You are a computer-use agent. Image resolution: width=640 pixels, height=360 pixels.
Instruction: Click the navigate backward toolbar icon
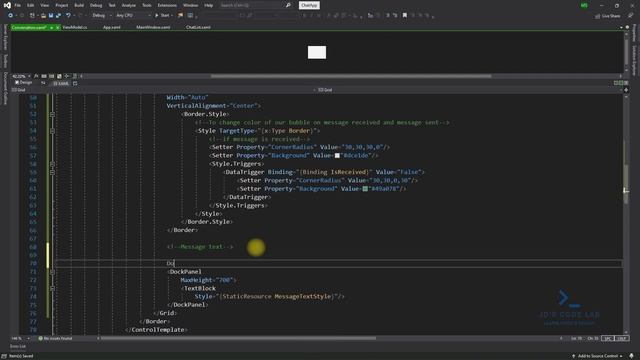(x=10, y=16)
